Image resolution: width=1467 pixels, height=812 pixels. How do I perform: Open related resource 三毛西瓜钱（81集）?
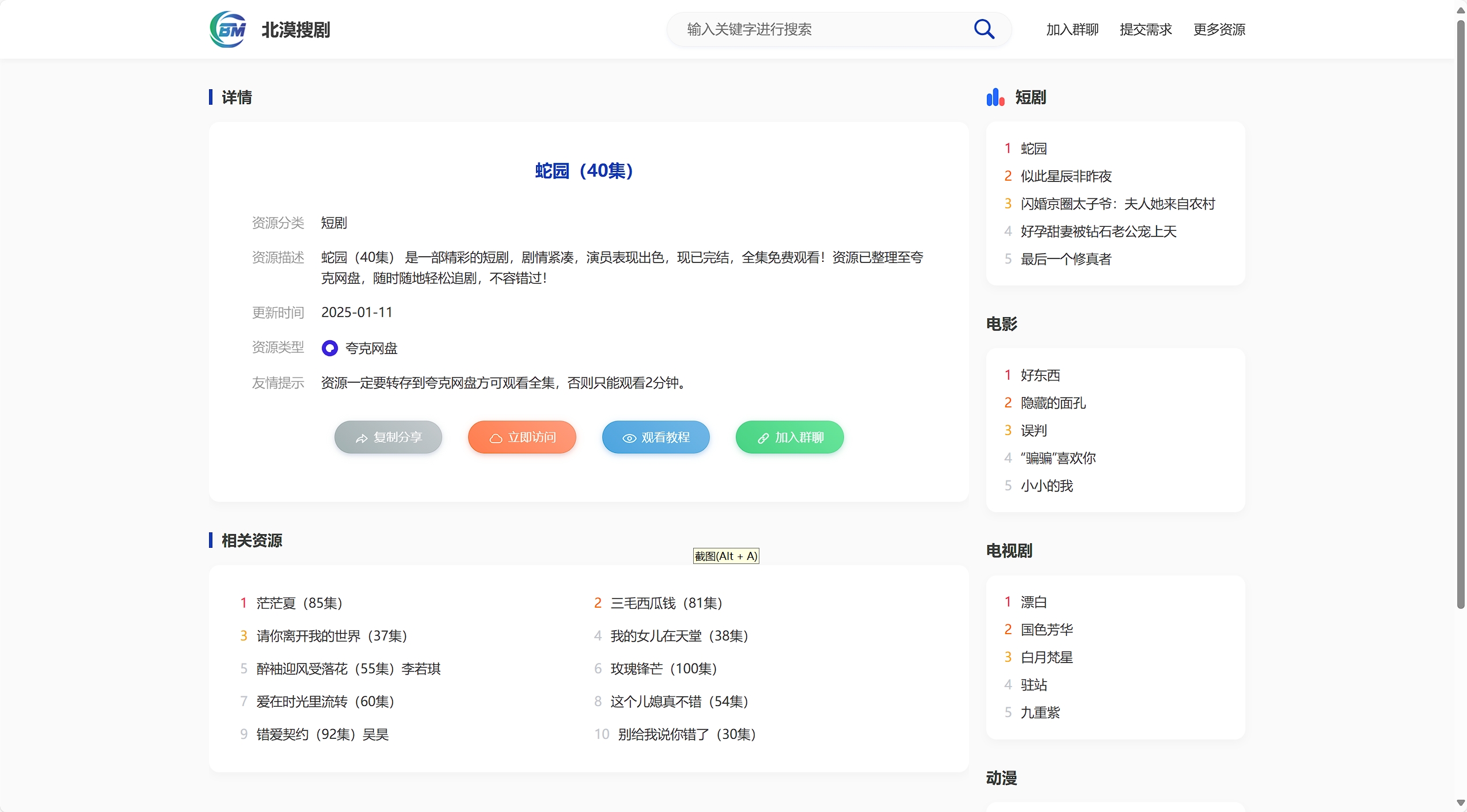667,603
